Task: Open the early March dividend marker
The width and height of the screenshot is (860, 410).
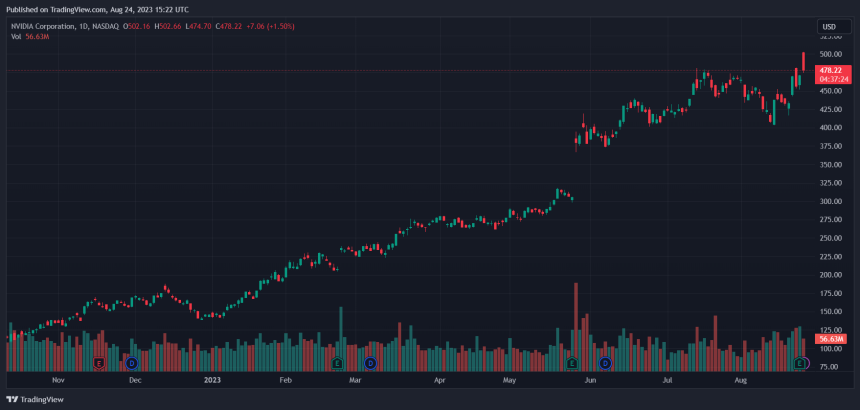Action: pyautogui.click(x=370, y=362)
